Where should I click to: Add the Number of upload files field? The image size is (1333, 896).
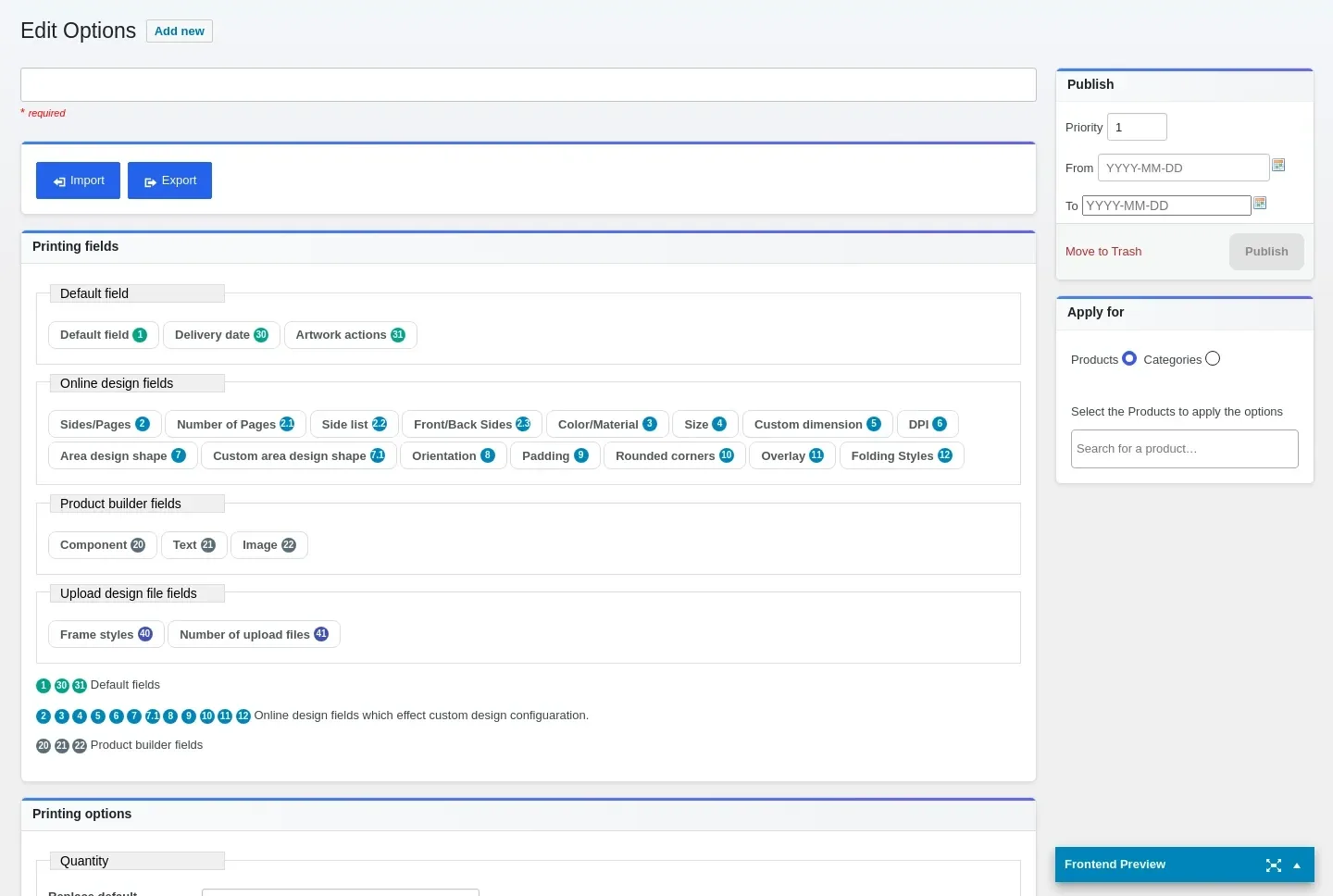pos(254,635)
